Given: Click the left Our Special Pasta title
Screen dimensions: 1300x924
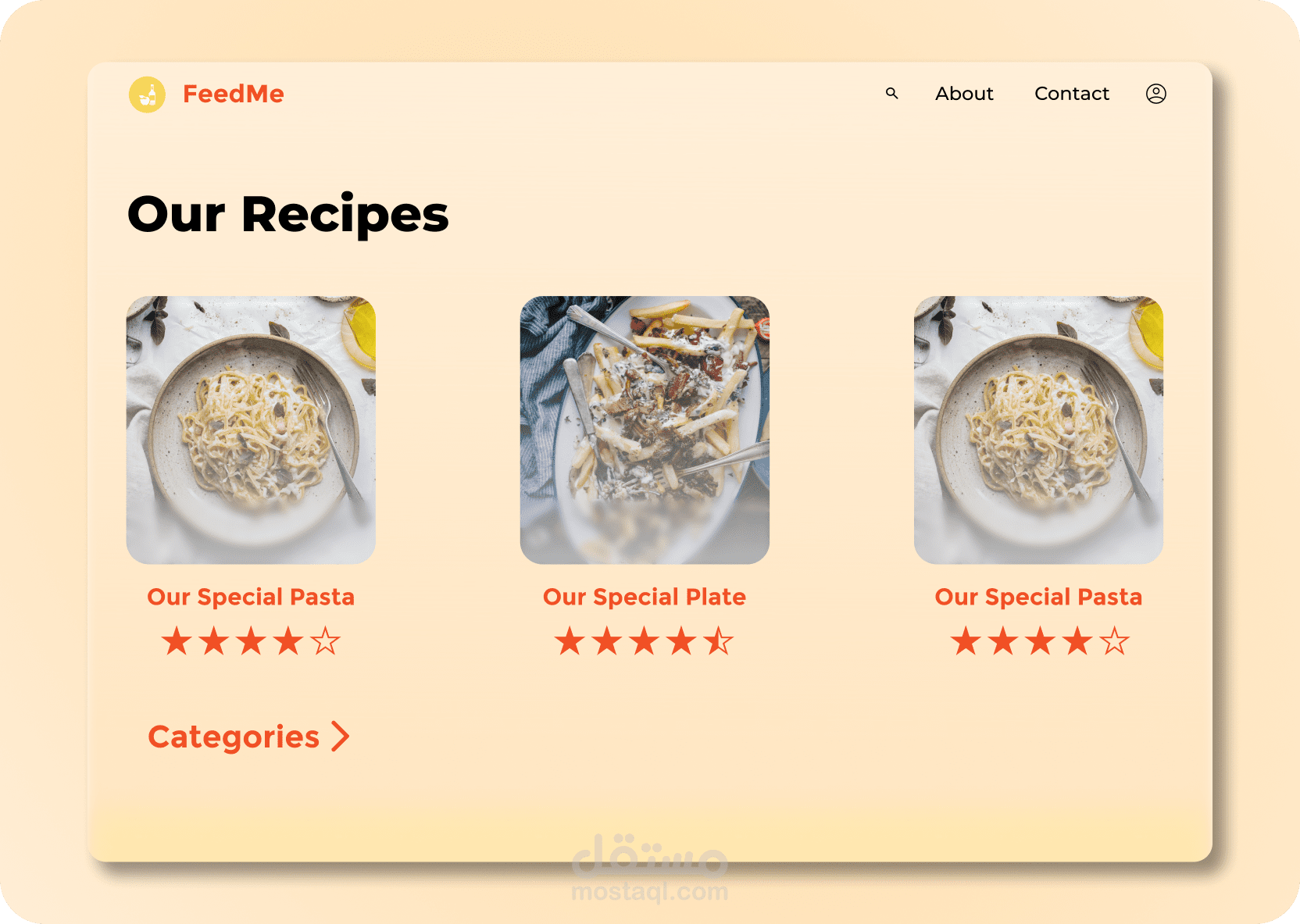Looking at the screenshot, I should (251, 597).
